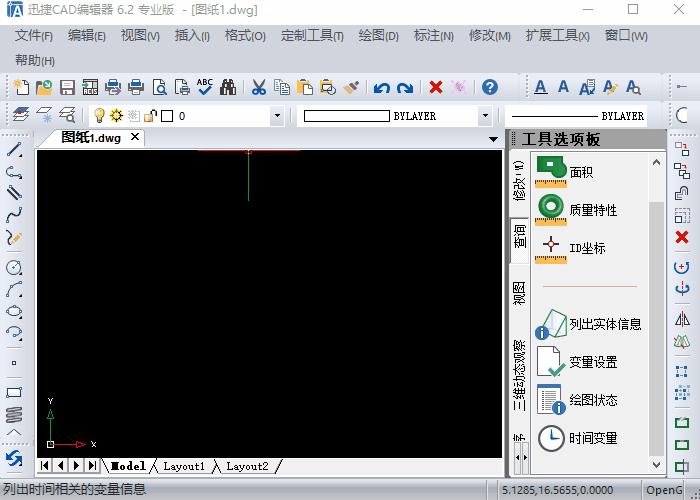Click tool palette scroll down arrow
The width and height of the screenshot is (700, 500).
click(656, 465)
